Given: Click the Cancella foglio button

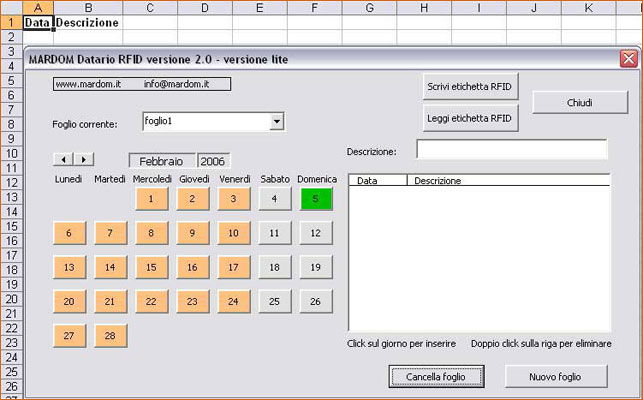Looking at the screenshot, I should coord(435,376).
